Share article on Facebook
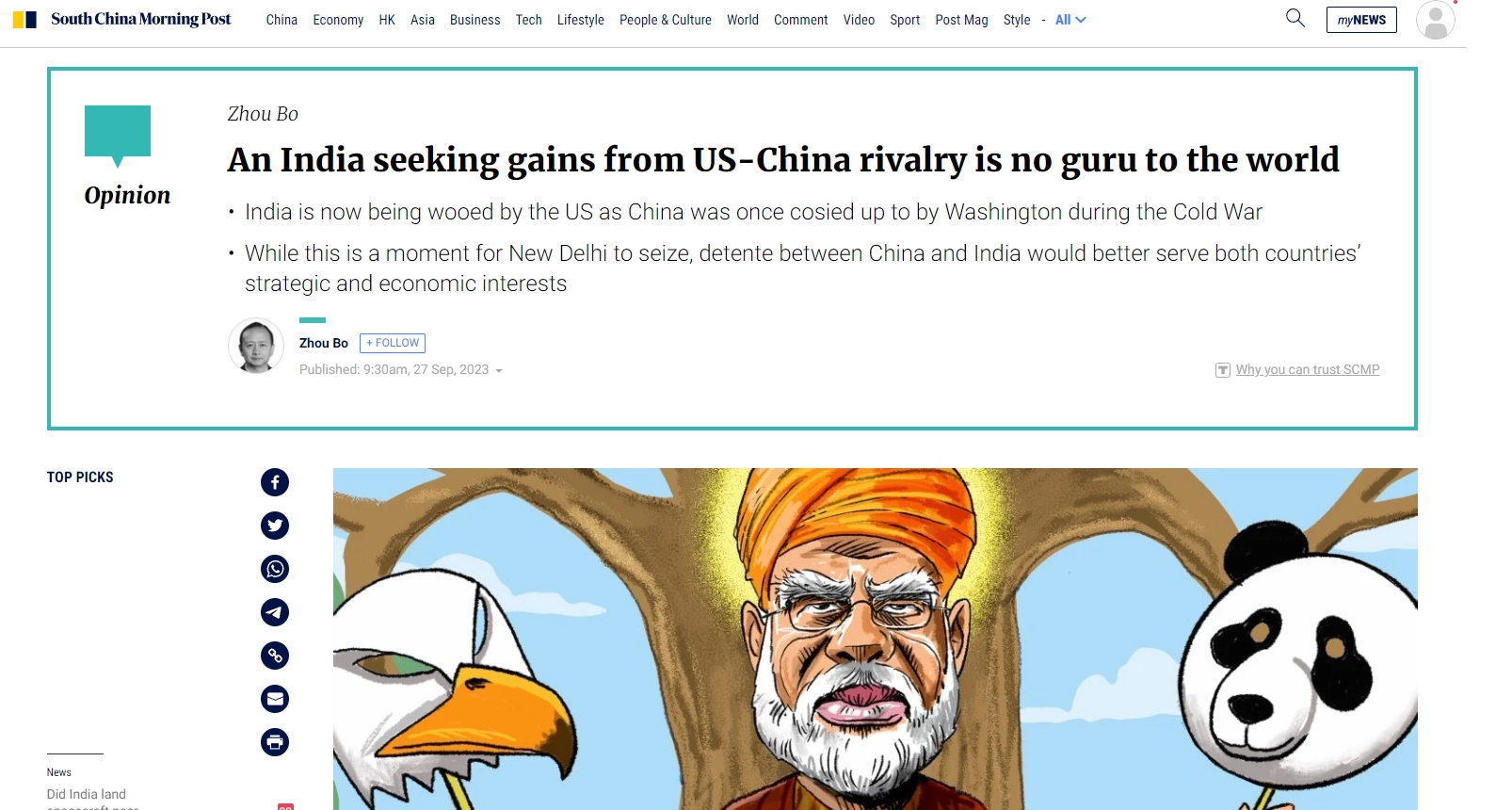The height and width of the screenshot is (810, 1512). click(275, 482)
